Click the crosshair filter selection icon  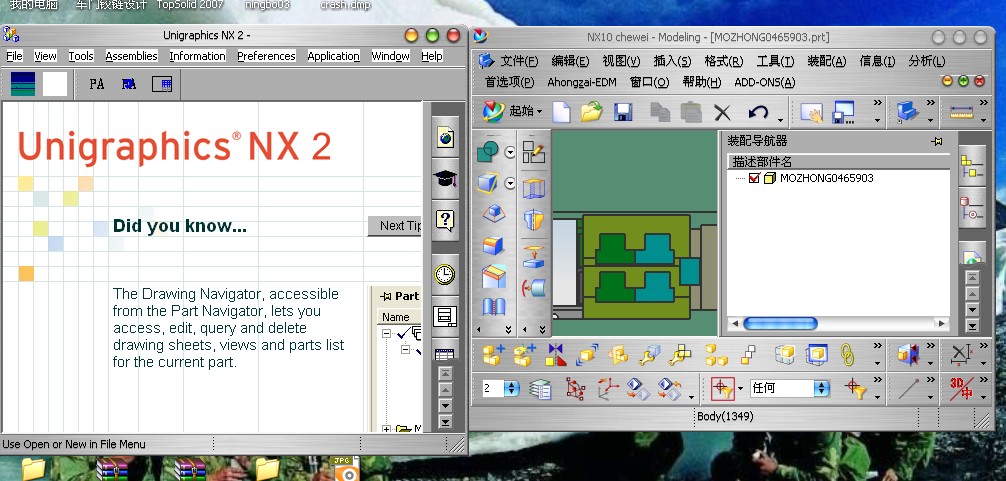point(722,388)
